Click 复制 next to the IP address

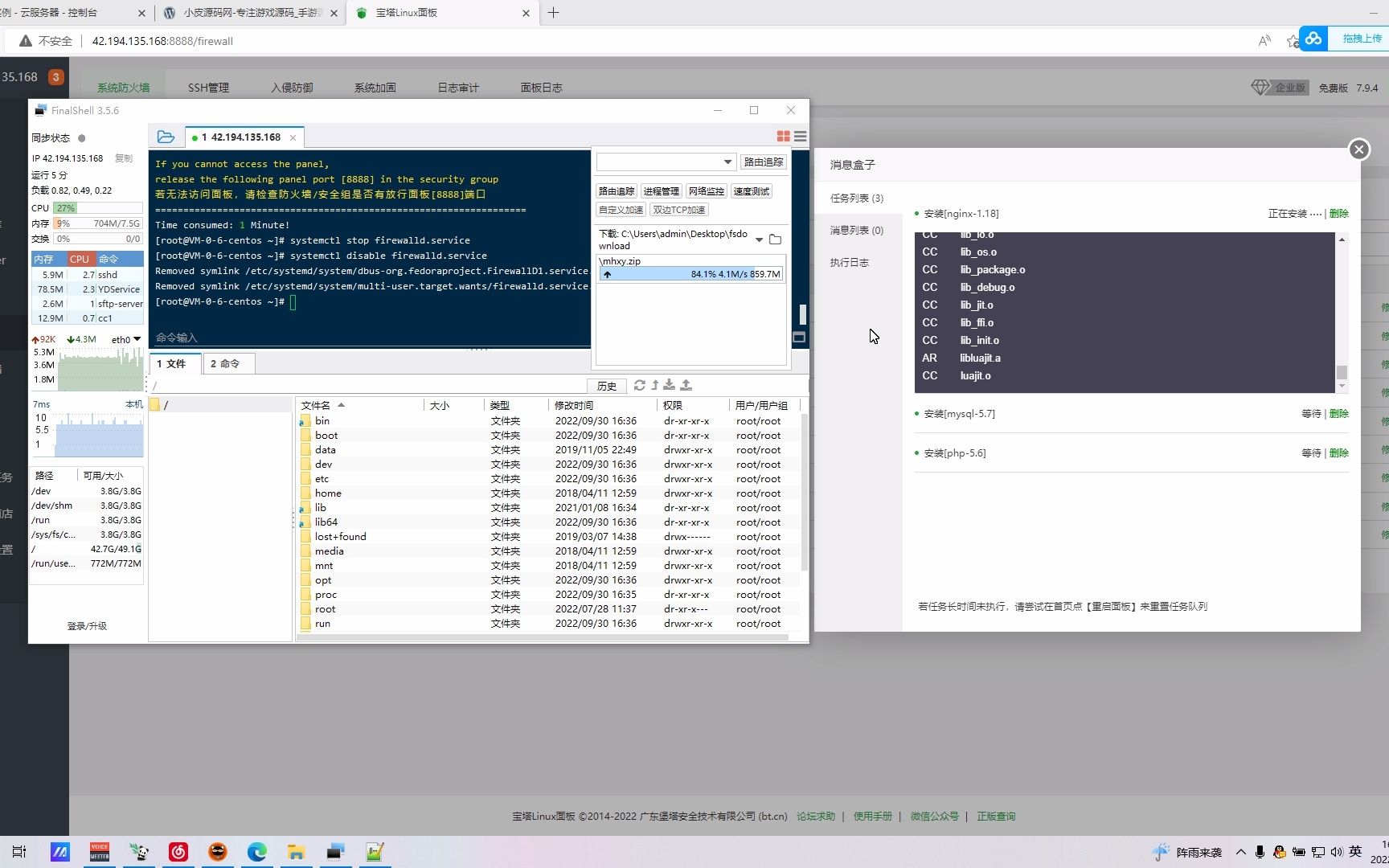tap(124, 158)
